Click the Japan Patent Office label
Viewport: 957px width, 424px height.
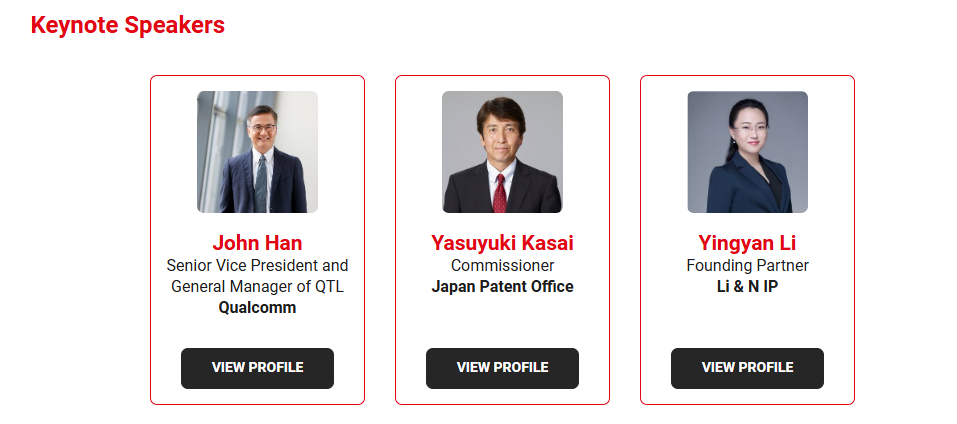[502, 287]
